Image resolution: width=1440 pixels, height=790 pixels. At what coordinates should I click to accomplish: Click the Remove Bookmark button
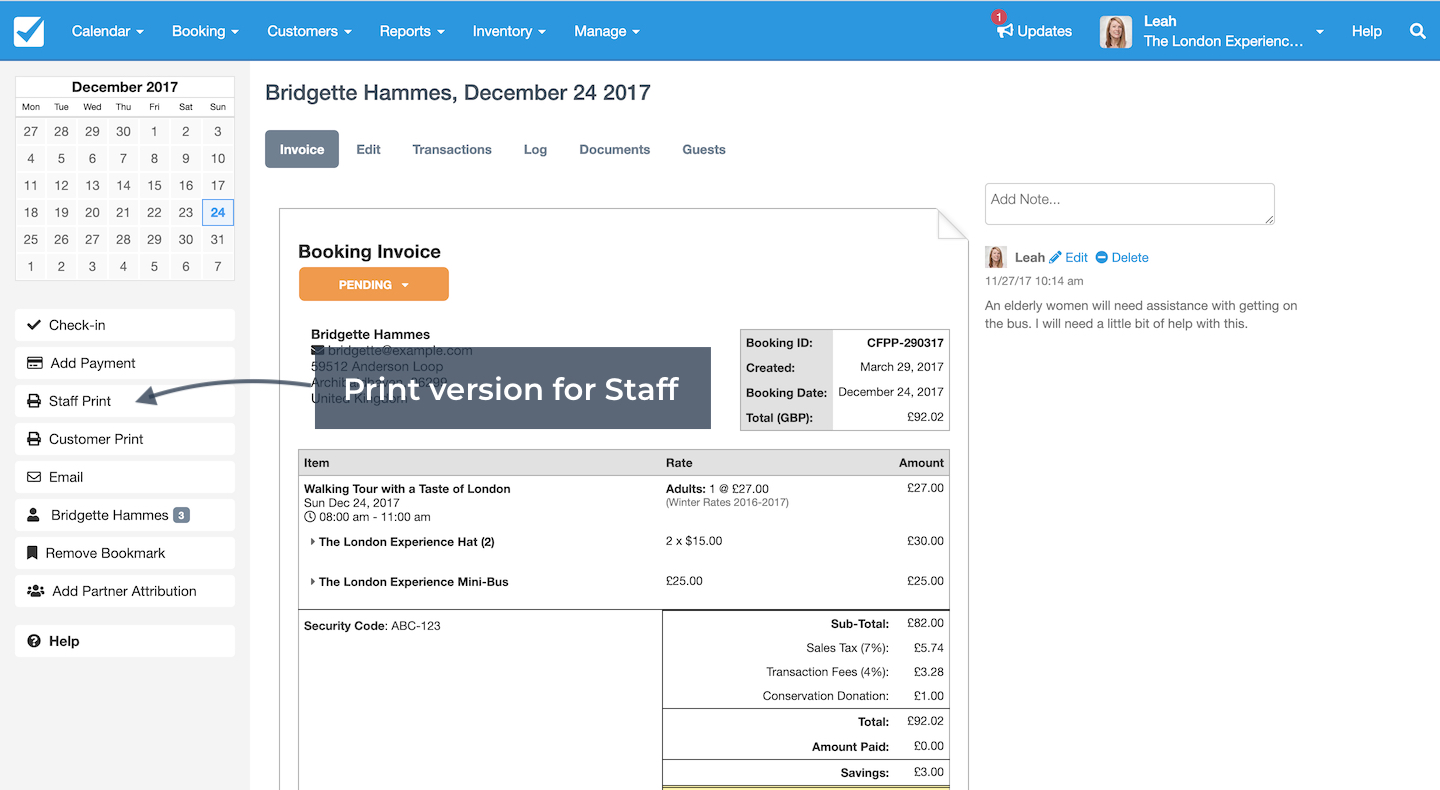(125, 553)
